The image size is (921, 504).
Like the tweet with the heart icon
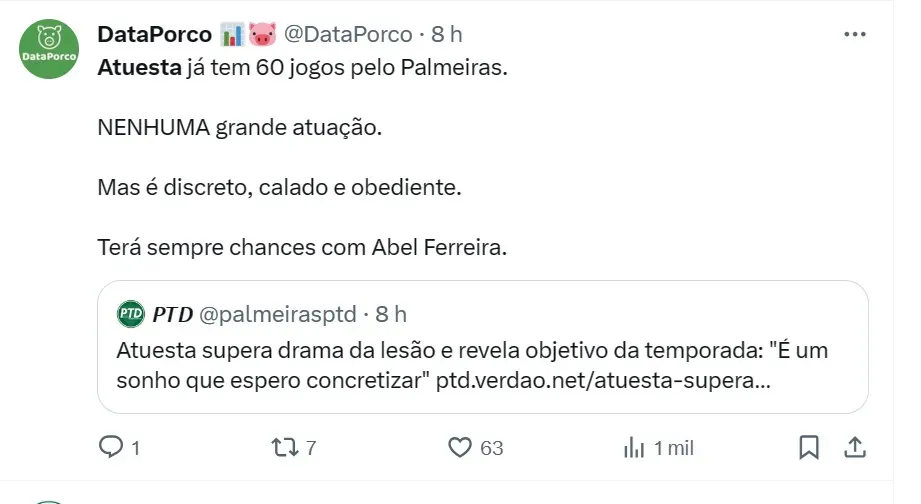coord(459,447)
